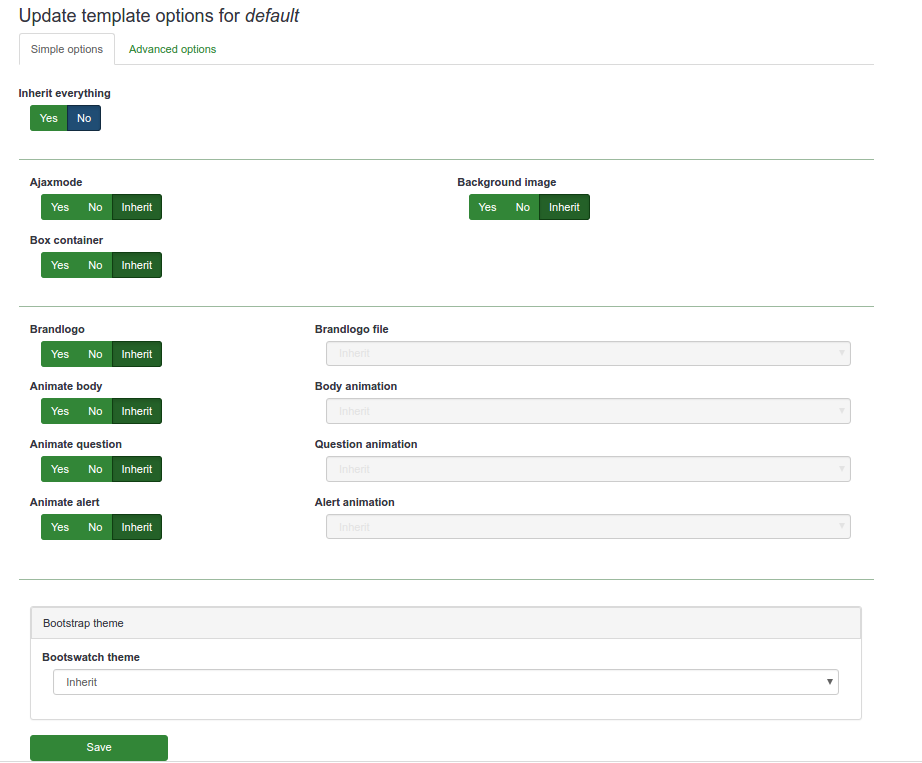Viewport: 922px width, 763px height.
Task: Click the Bootstrap theme panel header
Action: tap(445, 623)
